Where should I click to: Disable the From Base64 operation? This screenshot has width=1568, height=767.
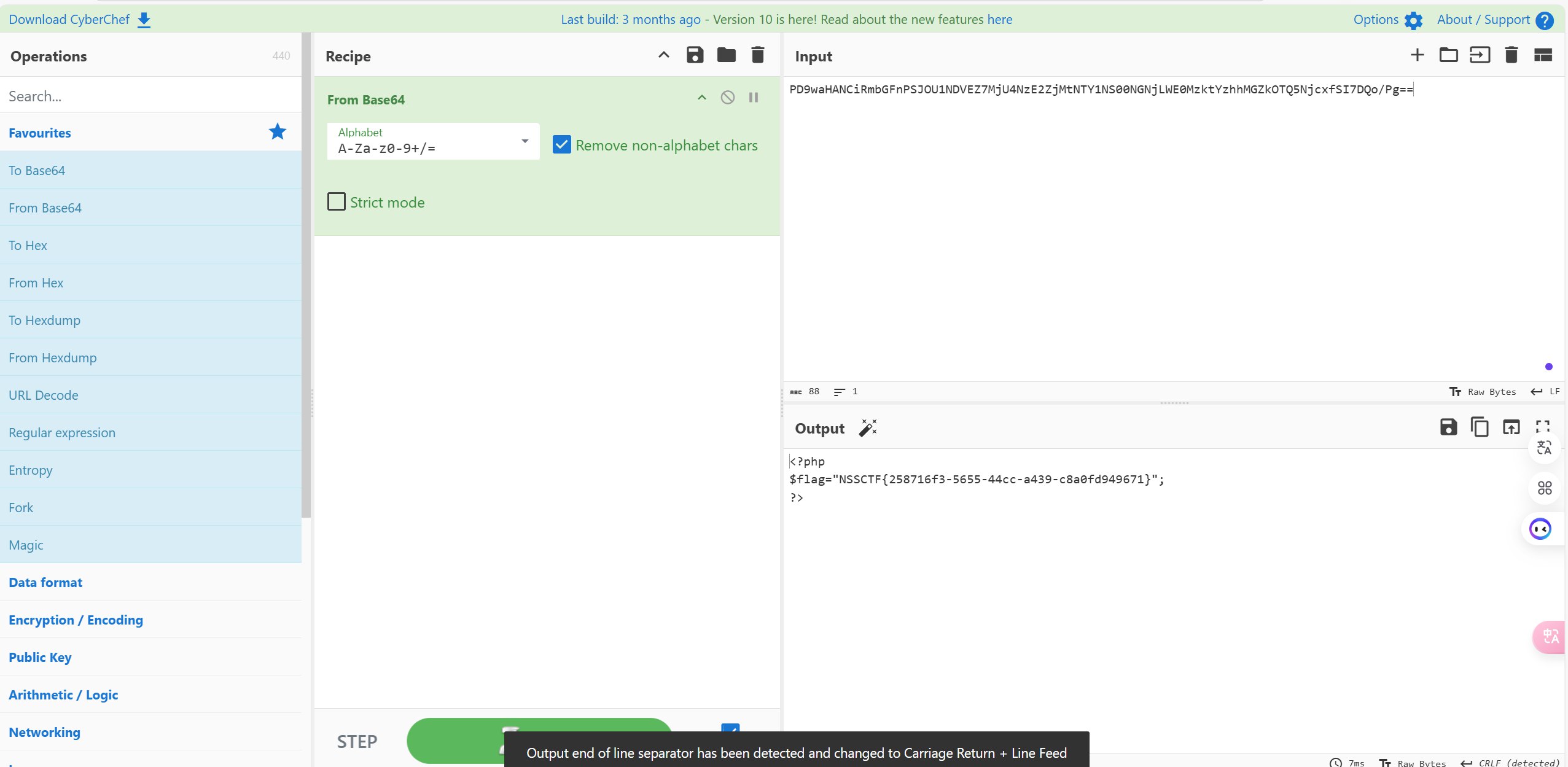click(x=727, y=98)
